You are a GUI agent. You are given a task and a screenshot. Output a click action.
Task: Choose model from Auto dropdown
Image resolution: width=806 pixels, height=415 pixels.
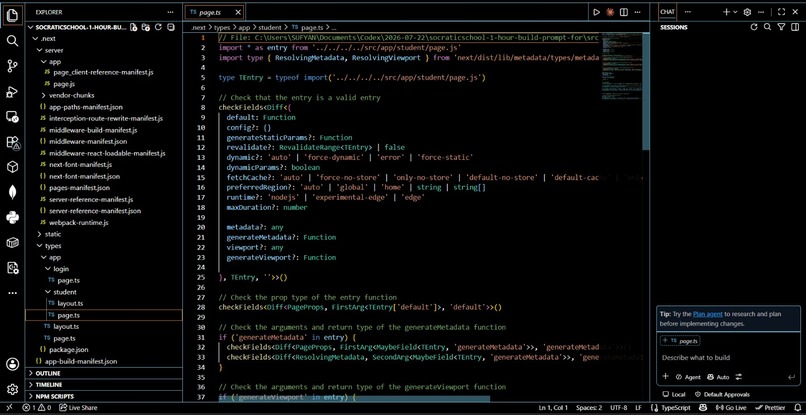coord(718,377)
